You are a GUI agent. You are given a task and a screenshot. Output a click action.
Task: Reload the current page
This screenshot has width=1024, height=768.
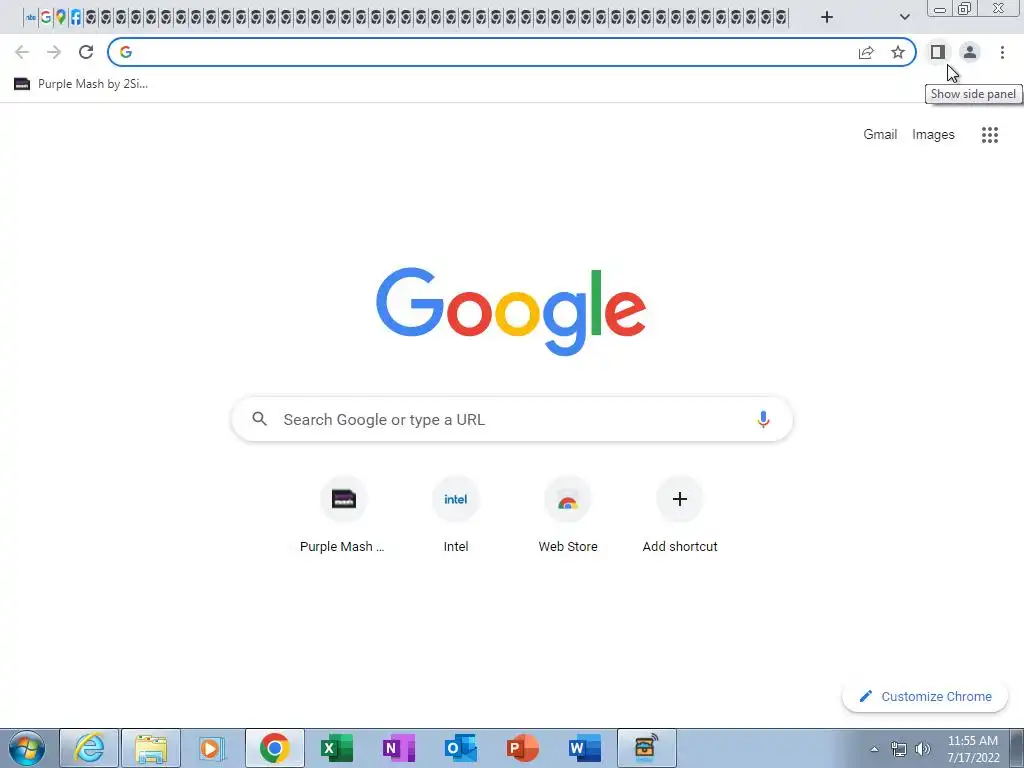(x=86, y=52)
